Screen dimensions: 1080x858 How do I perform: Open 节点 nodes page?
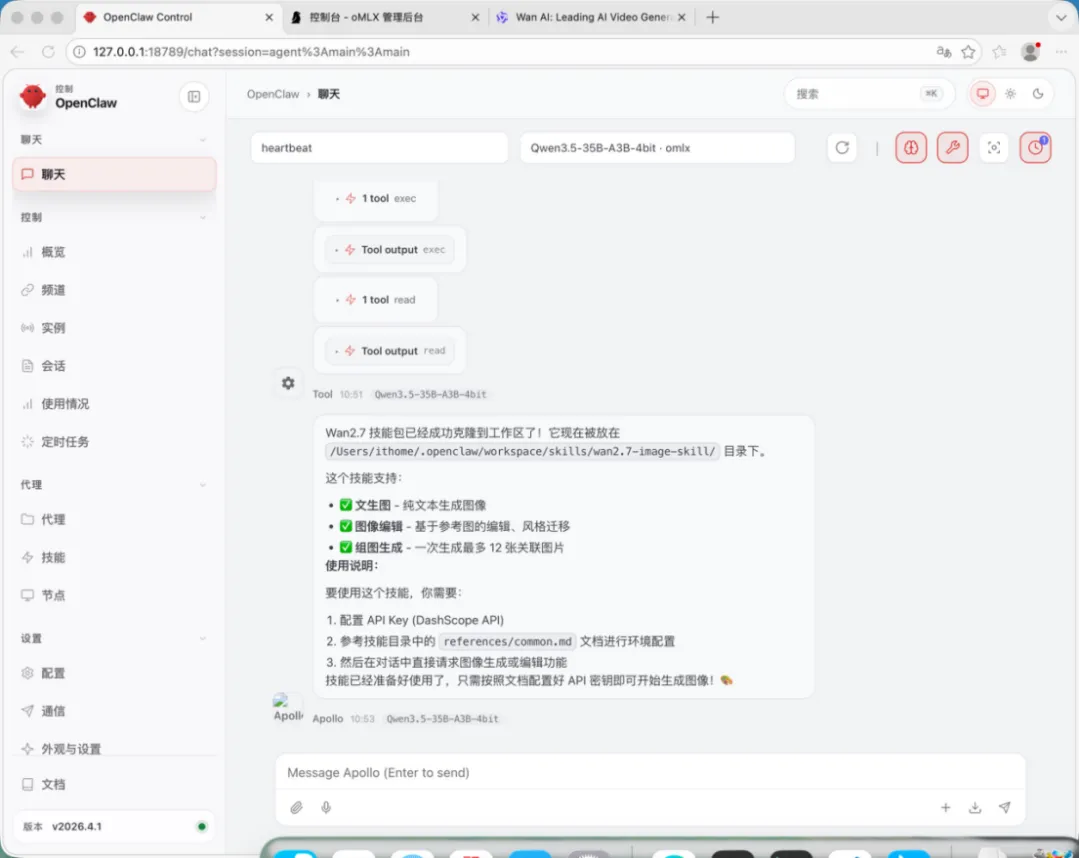(x=114, y=595)
